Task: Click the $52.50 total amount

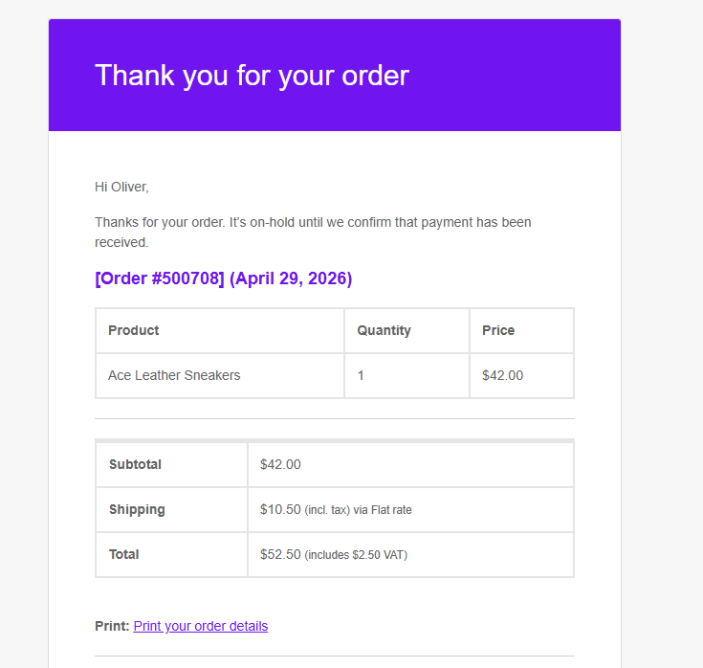Action: pyautogui.click(x=280, y=554)
